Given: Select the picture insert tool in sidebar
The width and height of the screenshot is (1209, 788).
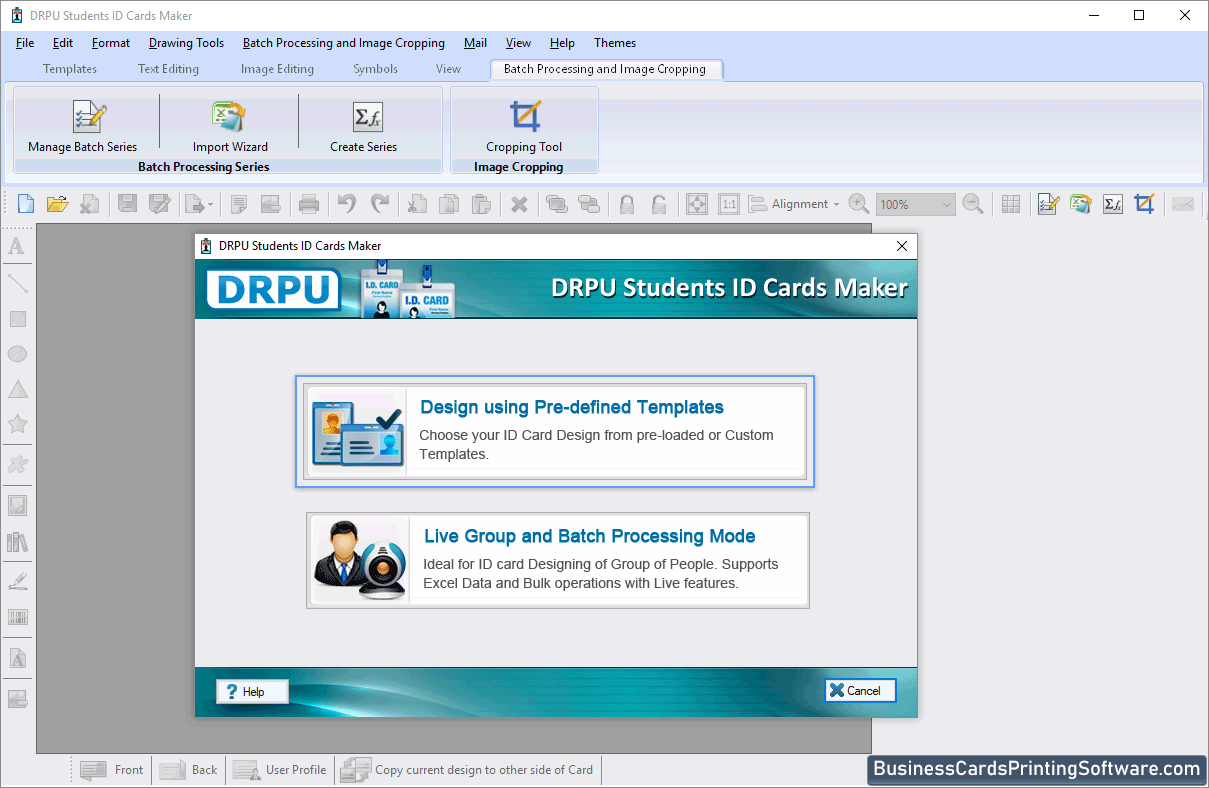Looking at the screenshot, I should 17,505.
